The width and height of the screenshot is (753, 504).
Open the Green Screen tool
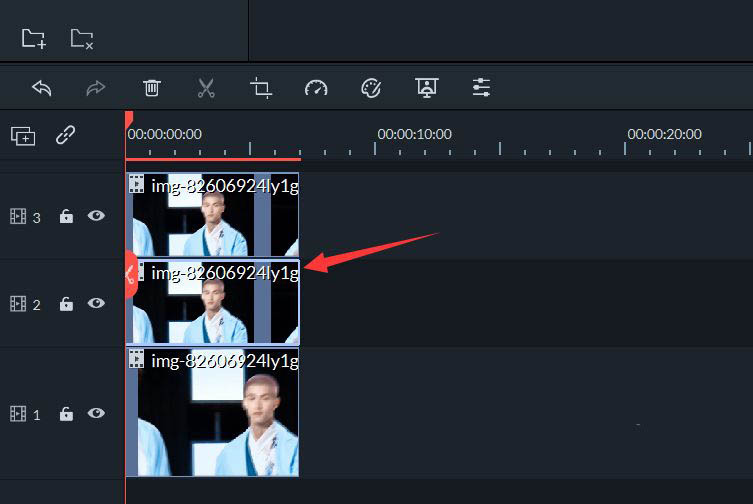point(426,88)
